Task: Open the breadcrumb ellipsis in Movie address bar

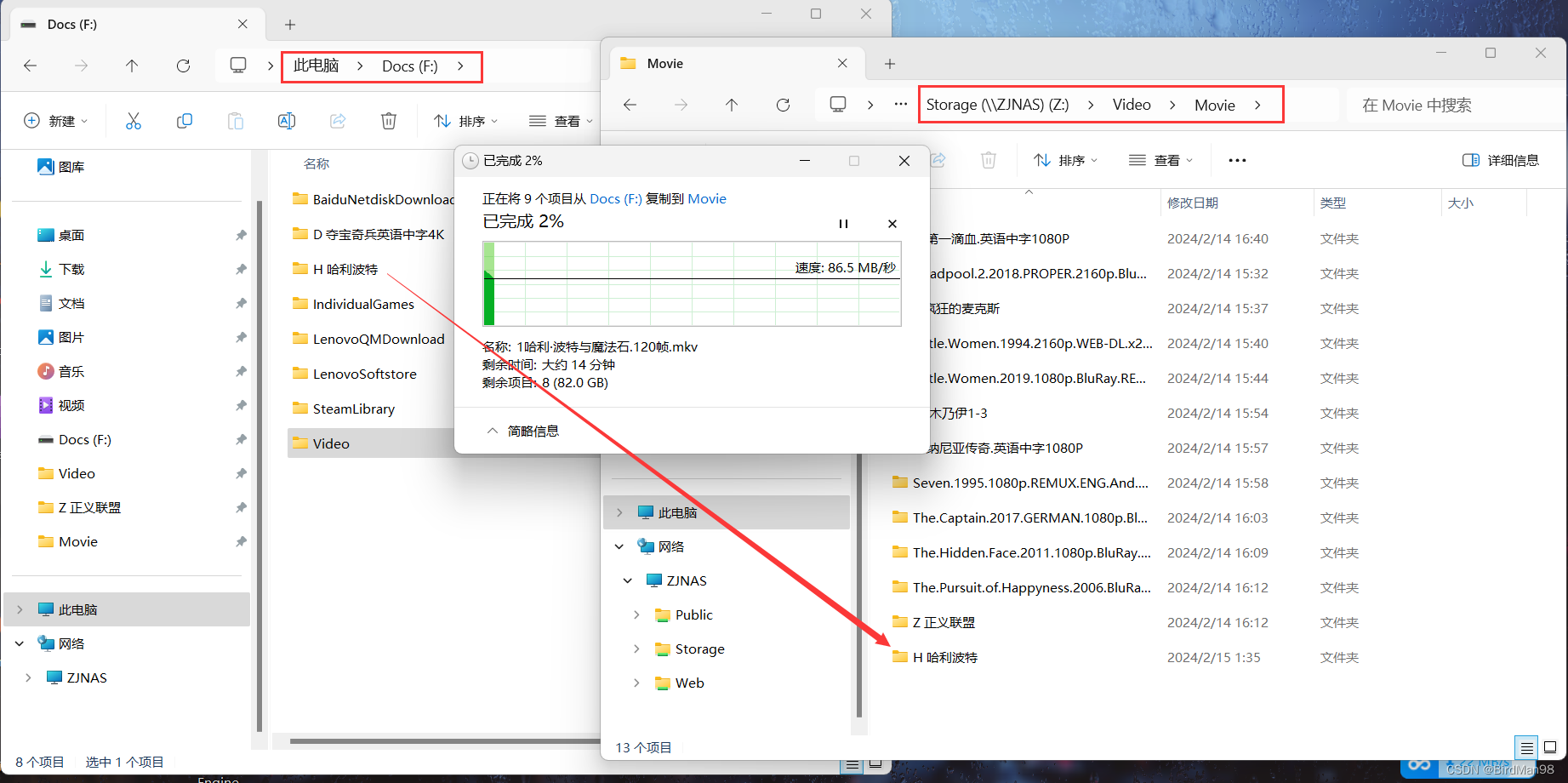Action: 901,105
